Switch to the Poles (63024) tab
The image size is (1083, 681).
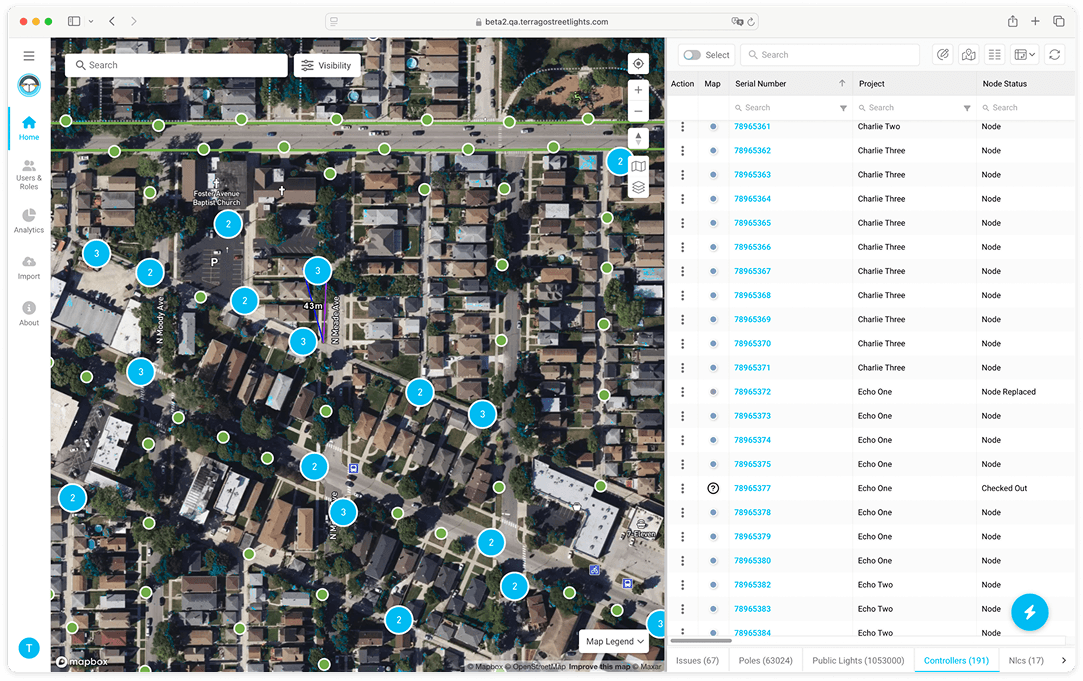point(765,660)
